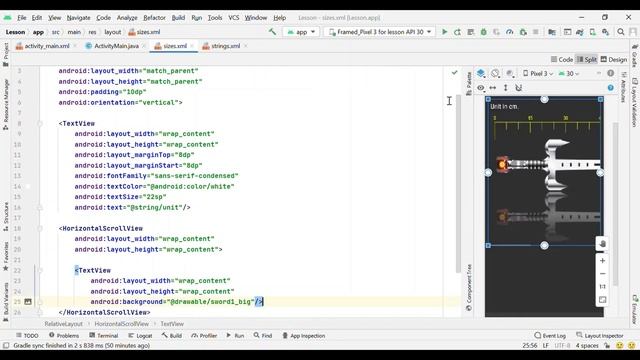Close the sizes.xml tab
The width and height of the screenshot is (640, 360).
(x=192, y=46)
